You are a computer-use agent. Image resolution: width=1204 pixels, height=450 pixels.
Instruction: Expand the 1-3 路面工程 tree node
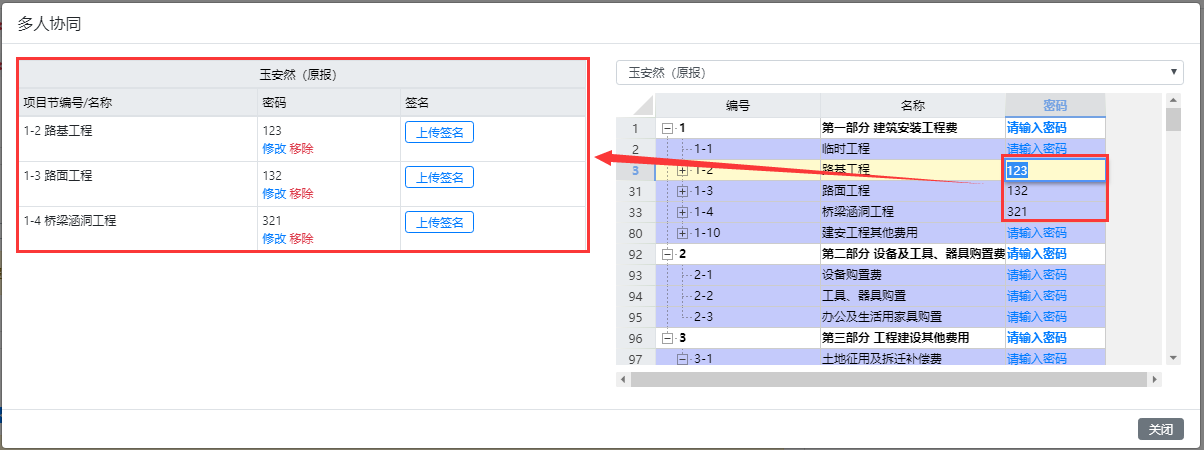(x=683, y=191)
